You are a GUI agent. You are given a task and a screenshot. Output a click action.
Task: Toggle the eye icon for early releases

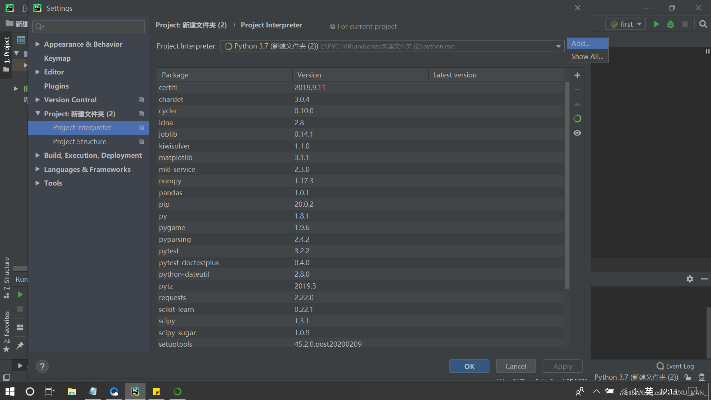click(x=577, y=133)
